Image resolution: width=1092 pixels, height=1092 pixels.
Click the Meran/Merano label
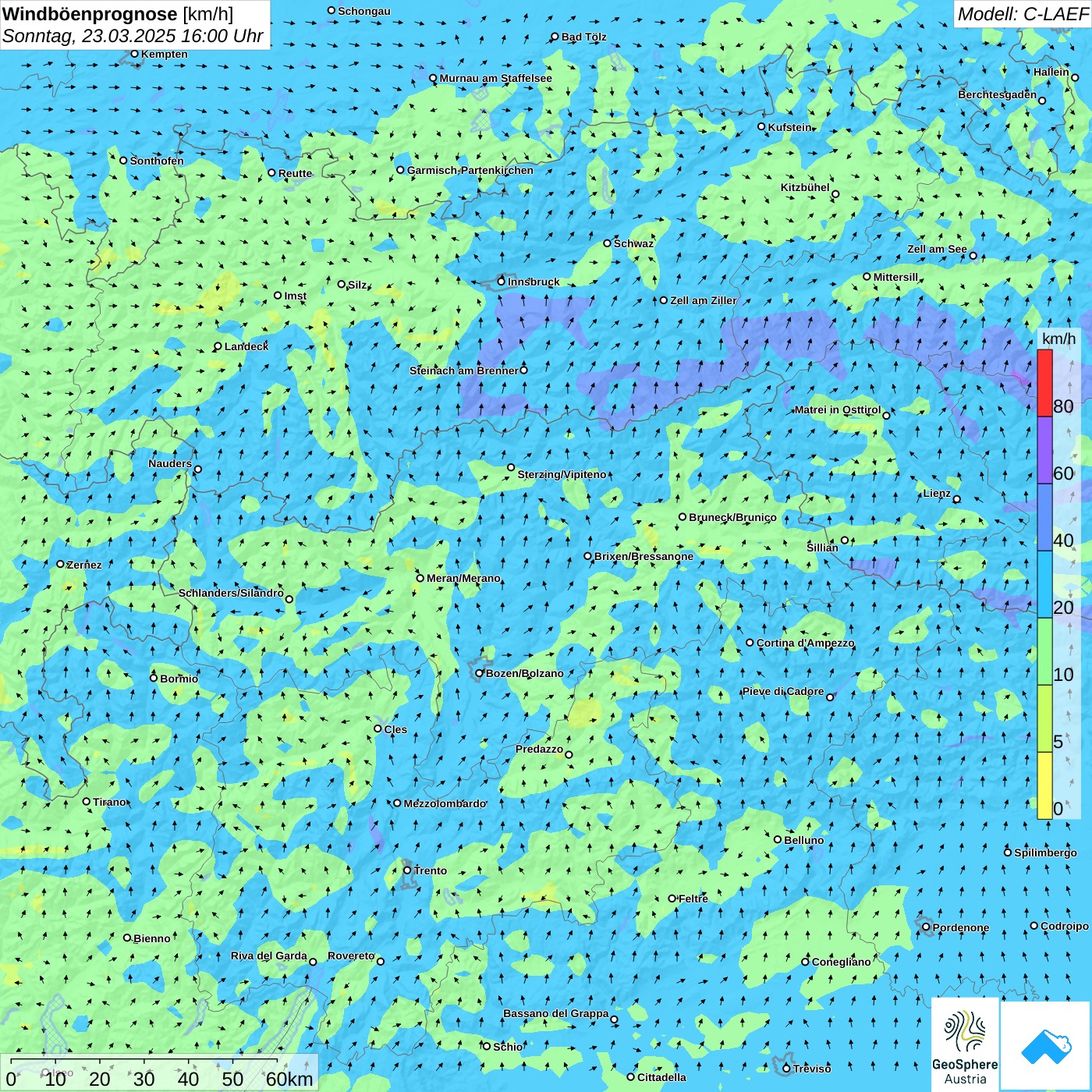pos(463,578)
